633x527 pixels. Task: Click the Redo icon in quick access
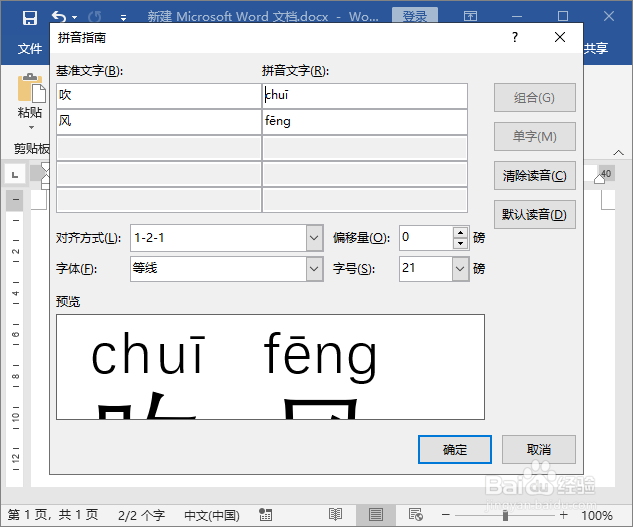95,17
